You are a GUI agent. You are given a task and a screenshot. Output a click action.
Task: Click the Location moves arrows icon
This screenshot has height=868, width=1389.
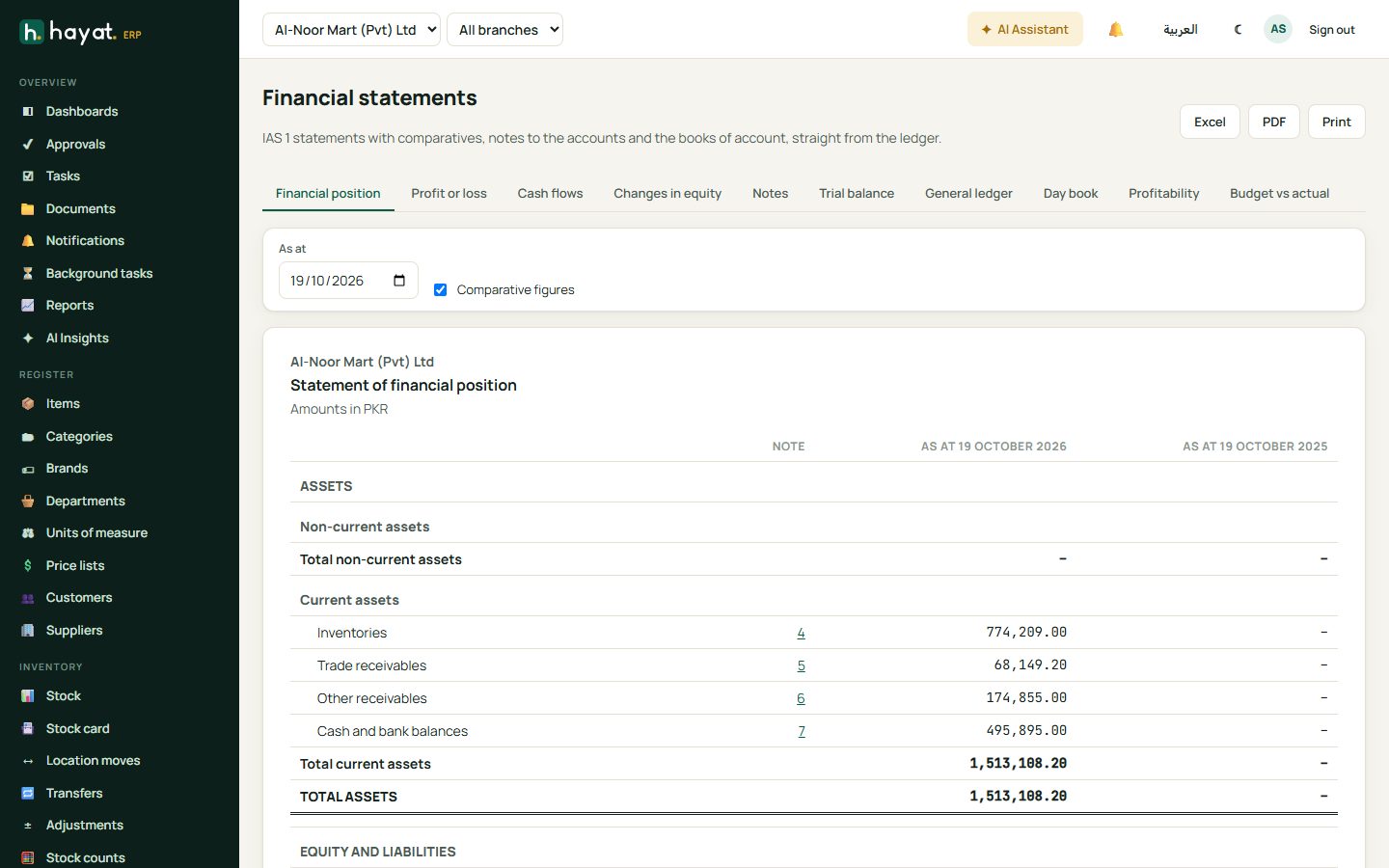[x=28, y=761]
